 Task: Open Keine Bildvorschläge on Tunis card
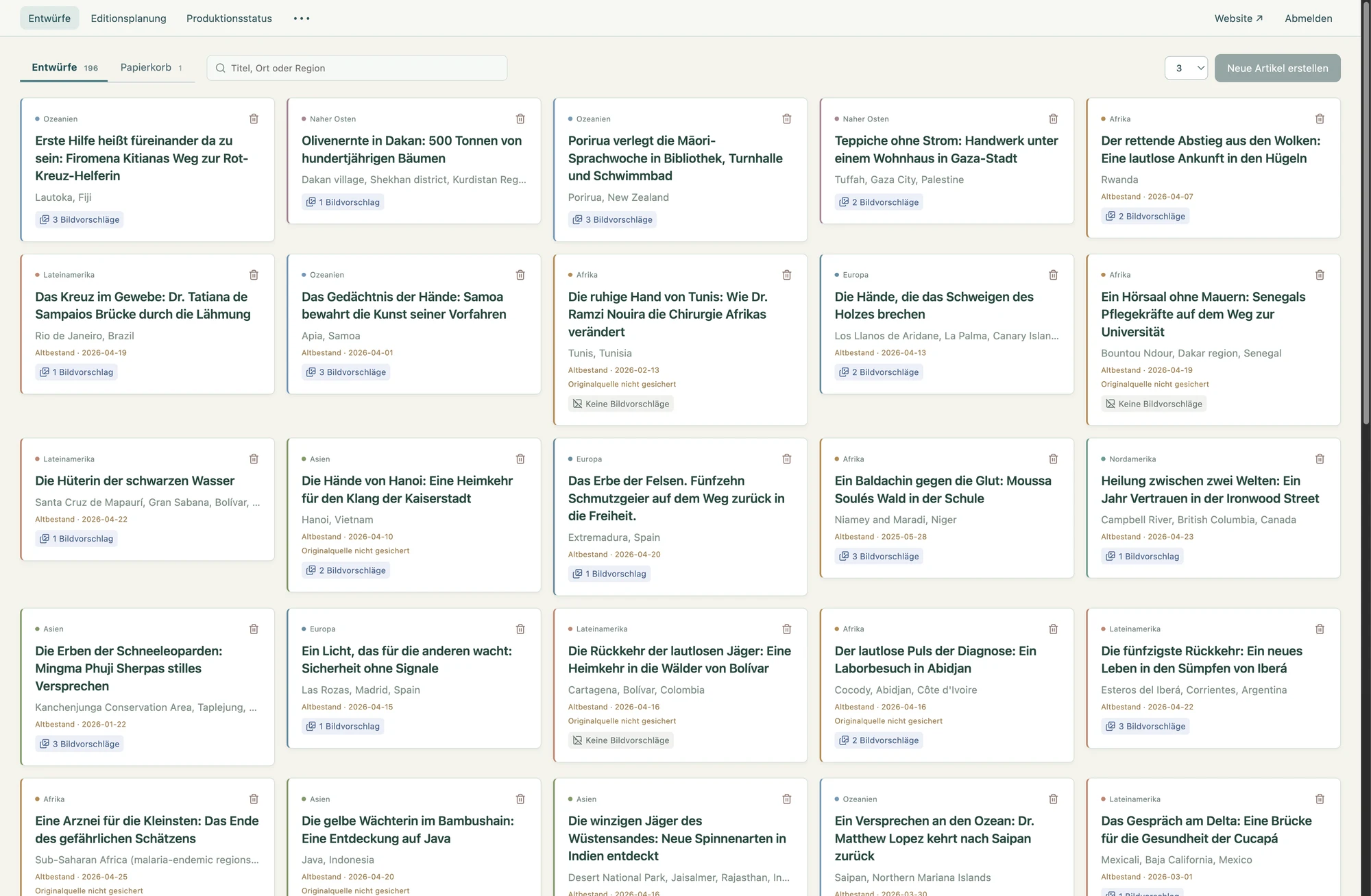pos(621,404)
